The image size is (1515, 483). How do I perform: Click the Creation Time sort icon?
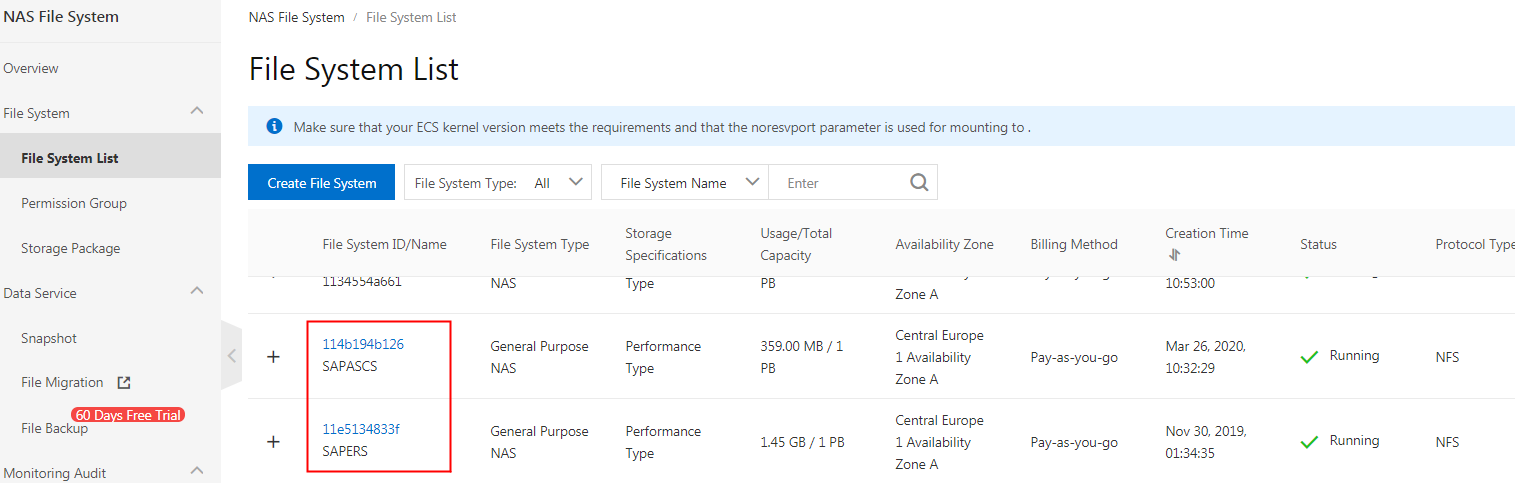(x=1174, y=255)
